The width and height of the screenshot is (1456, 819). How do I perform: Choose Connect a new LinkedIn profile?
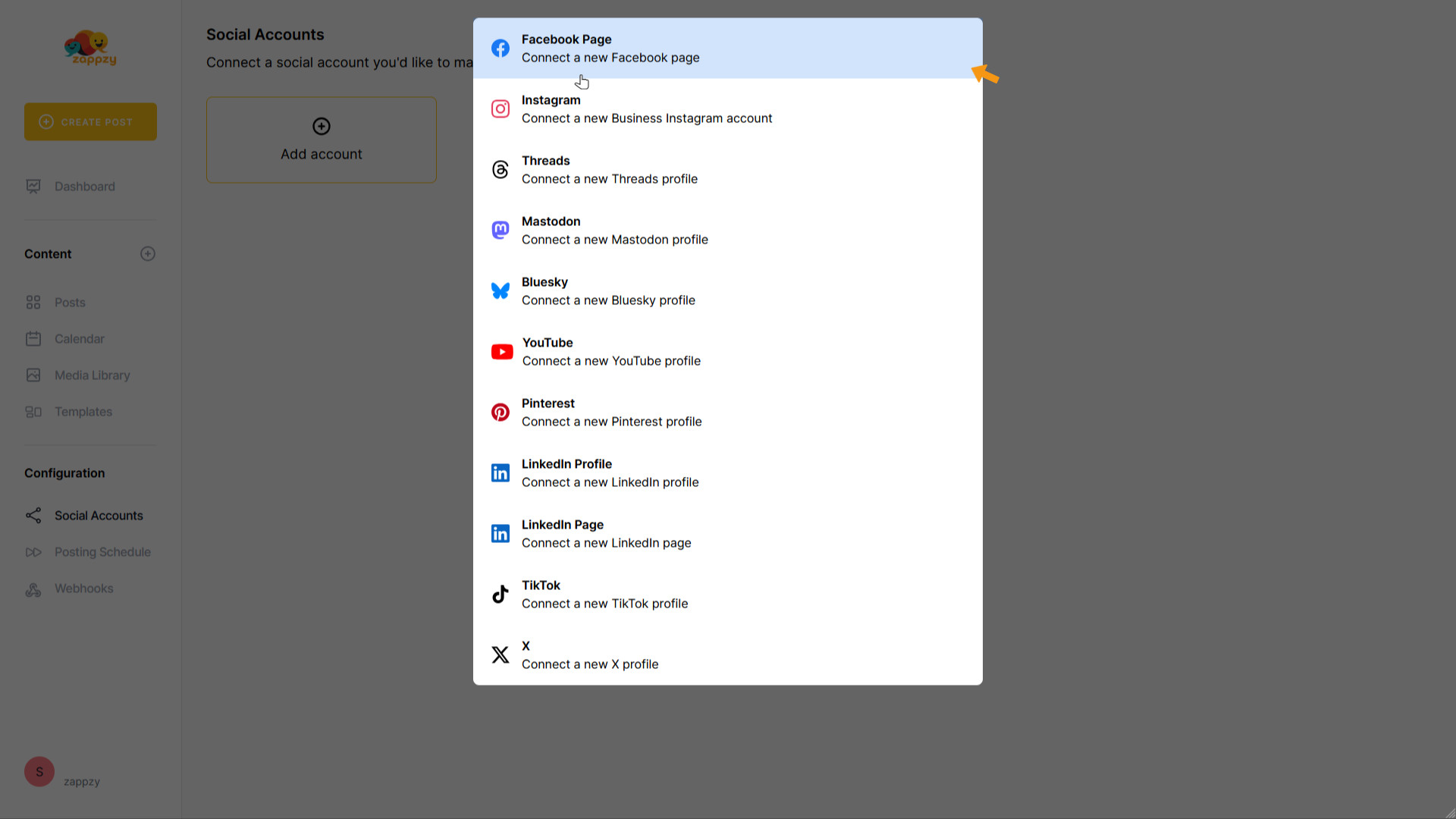pyautogui.click(x=728, y=473)
